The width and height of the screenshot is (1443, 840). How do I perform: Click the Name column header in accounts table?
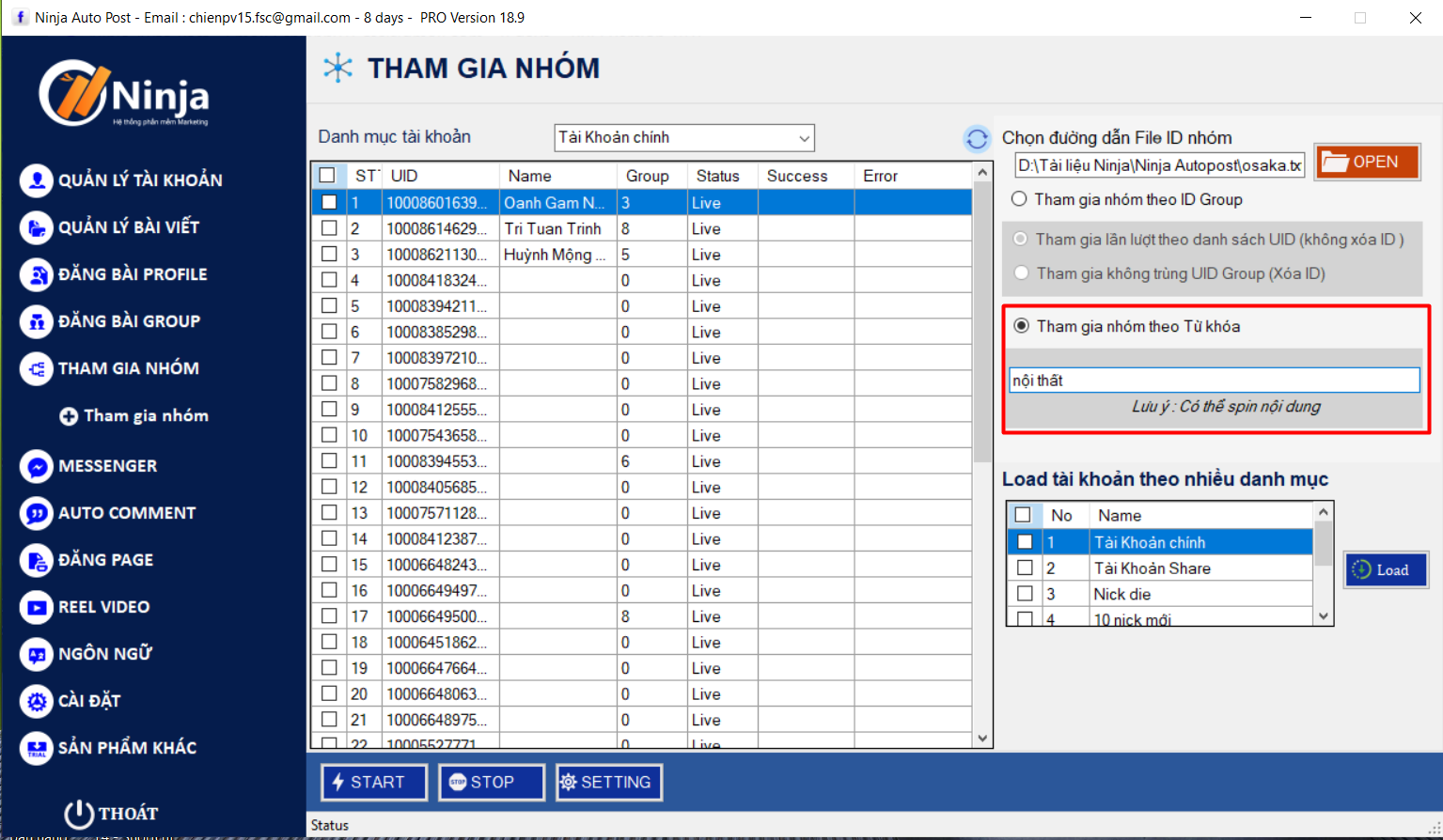tap(558, 176)
